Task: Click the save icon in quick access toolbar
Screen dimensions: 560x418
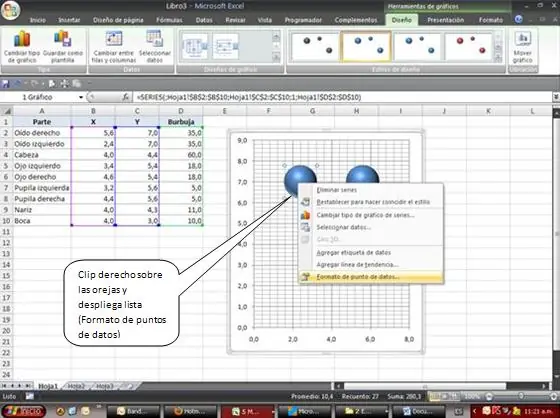Action: point(6,84)
